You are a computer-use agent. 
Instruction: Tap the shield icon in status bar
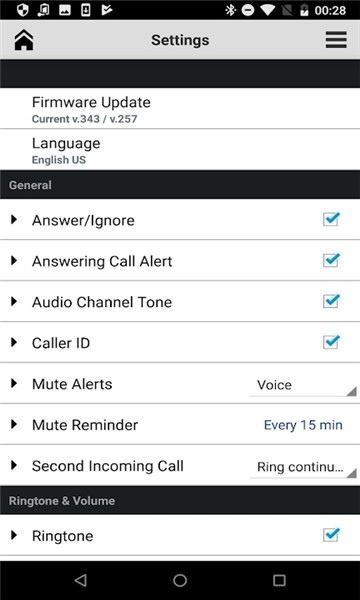coord(23,10)
